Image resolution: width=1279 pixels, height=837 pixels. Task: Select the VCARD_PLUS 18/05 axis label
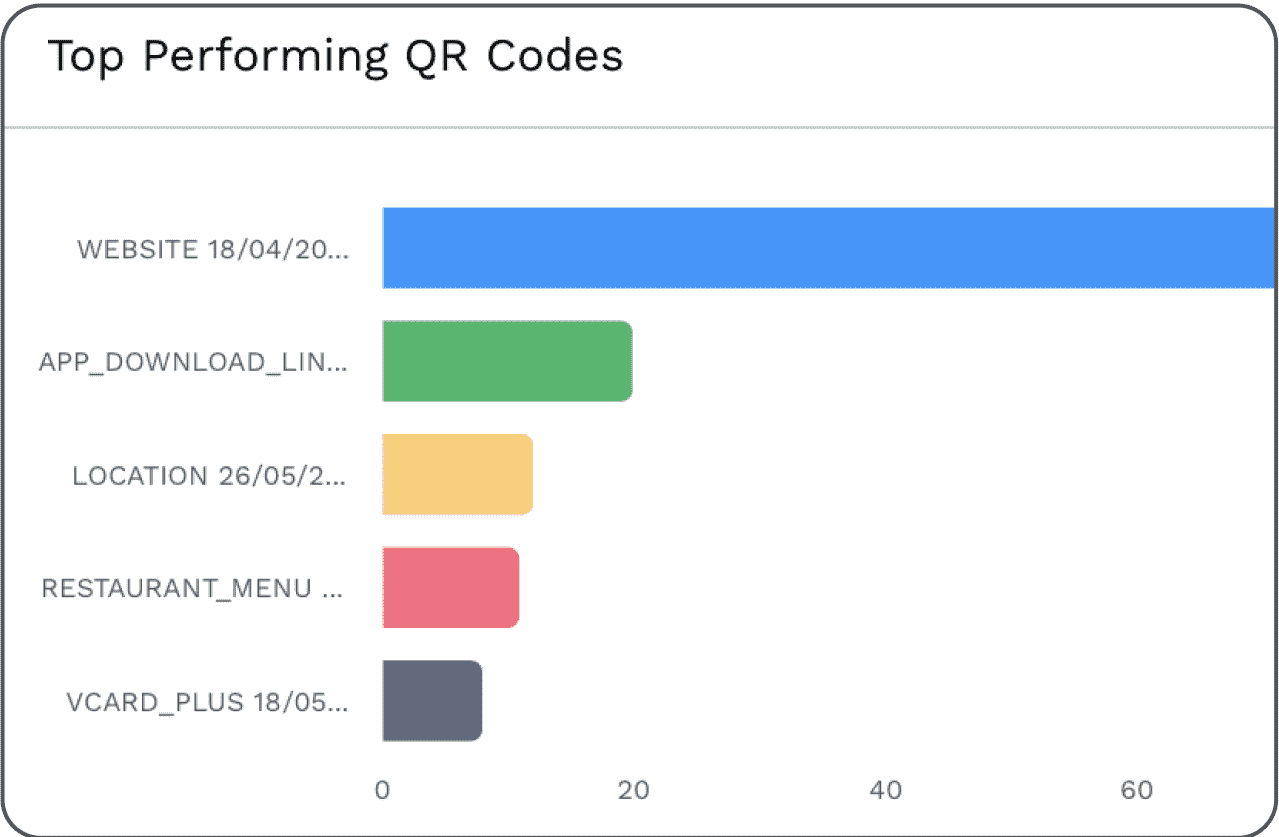(x=207, y=701)
